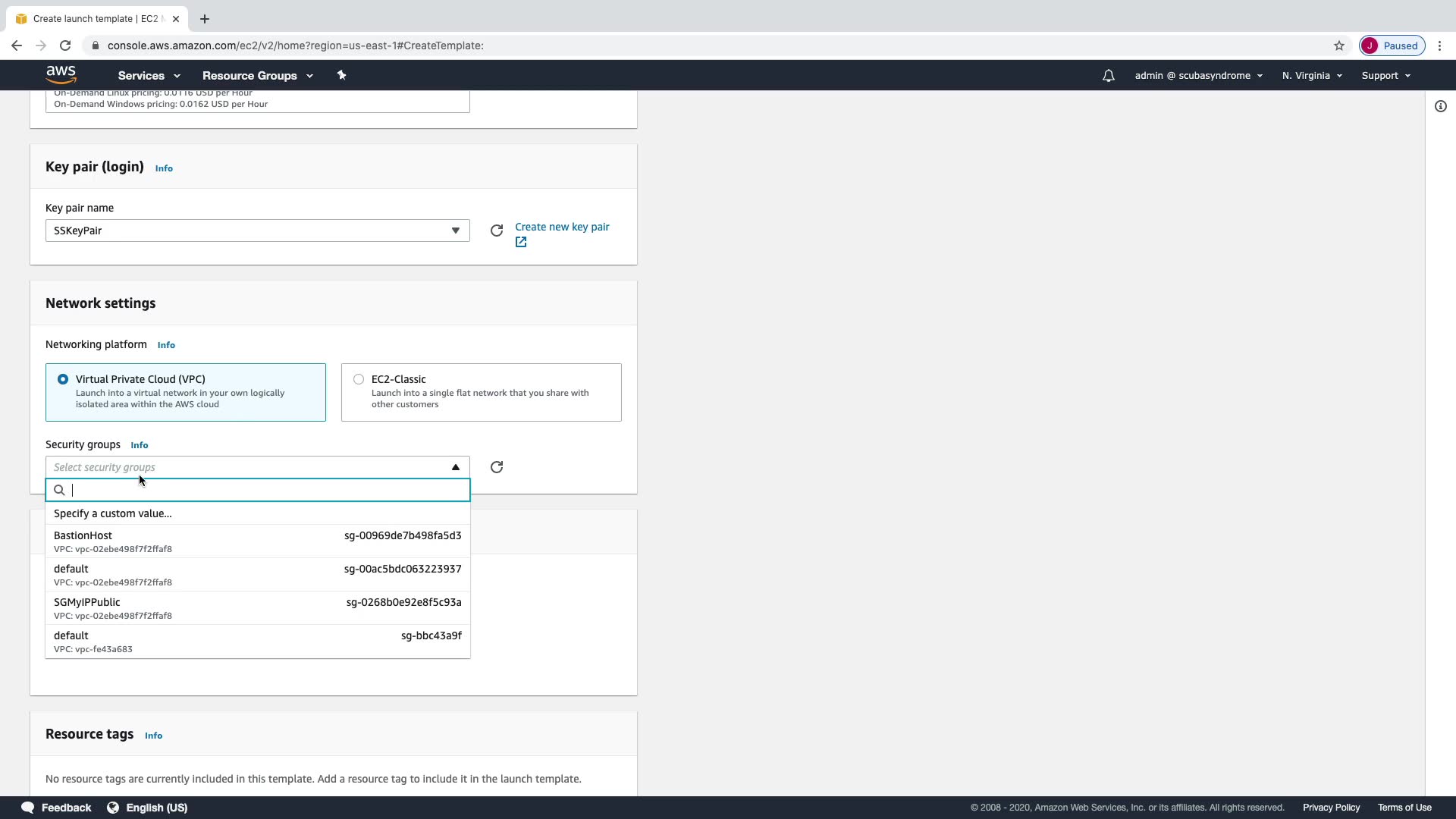Collapse the security groups dropdown
Viewport: 1456px width, 819px height.
456,467
